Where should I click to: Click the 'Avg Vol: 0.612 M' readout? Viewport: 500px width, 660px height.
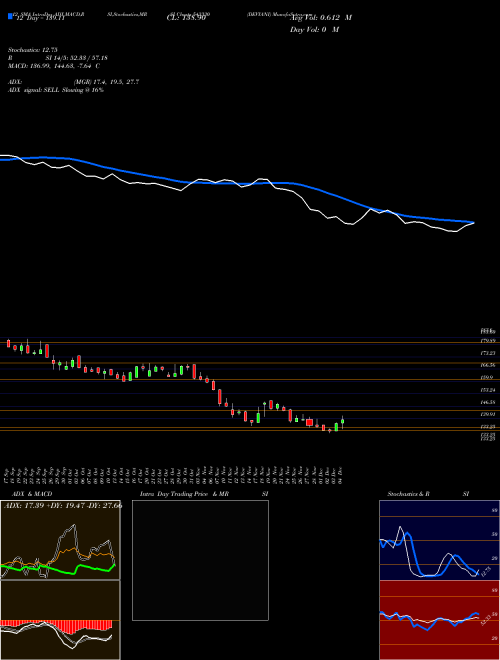click(320, 18)
